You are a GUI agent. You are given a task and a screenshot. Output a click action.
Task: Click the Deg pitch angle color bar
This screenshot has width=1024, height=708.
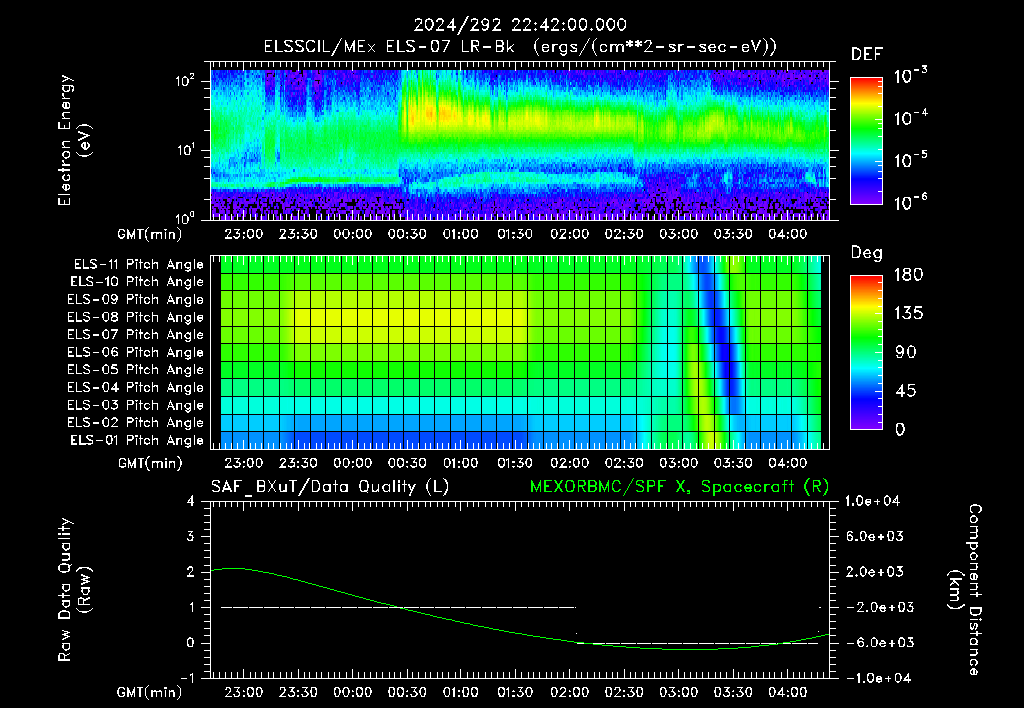(x=866, y=352)
